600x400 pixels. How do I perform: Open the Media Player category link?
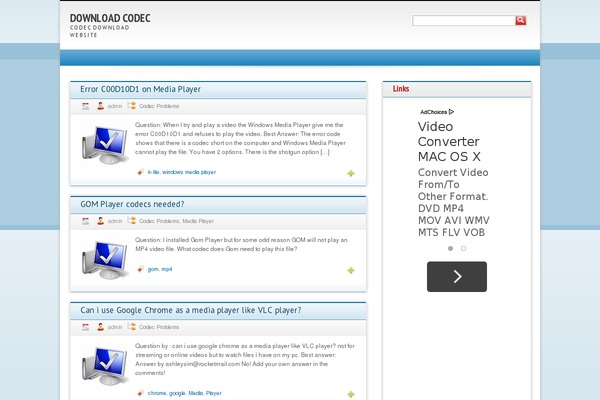198,221
